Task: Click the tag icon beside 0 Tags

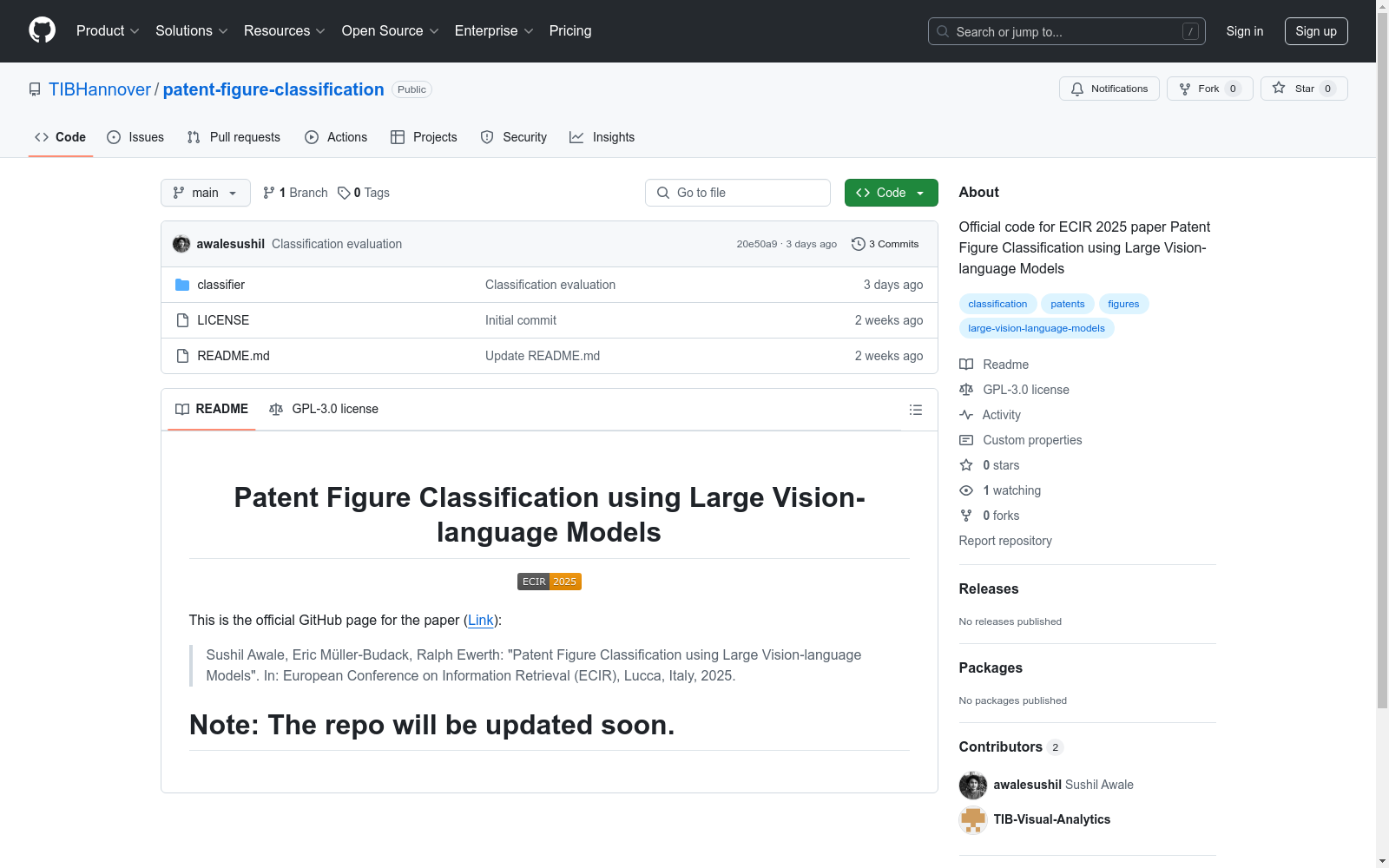Action: (x=344, y=193)
